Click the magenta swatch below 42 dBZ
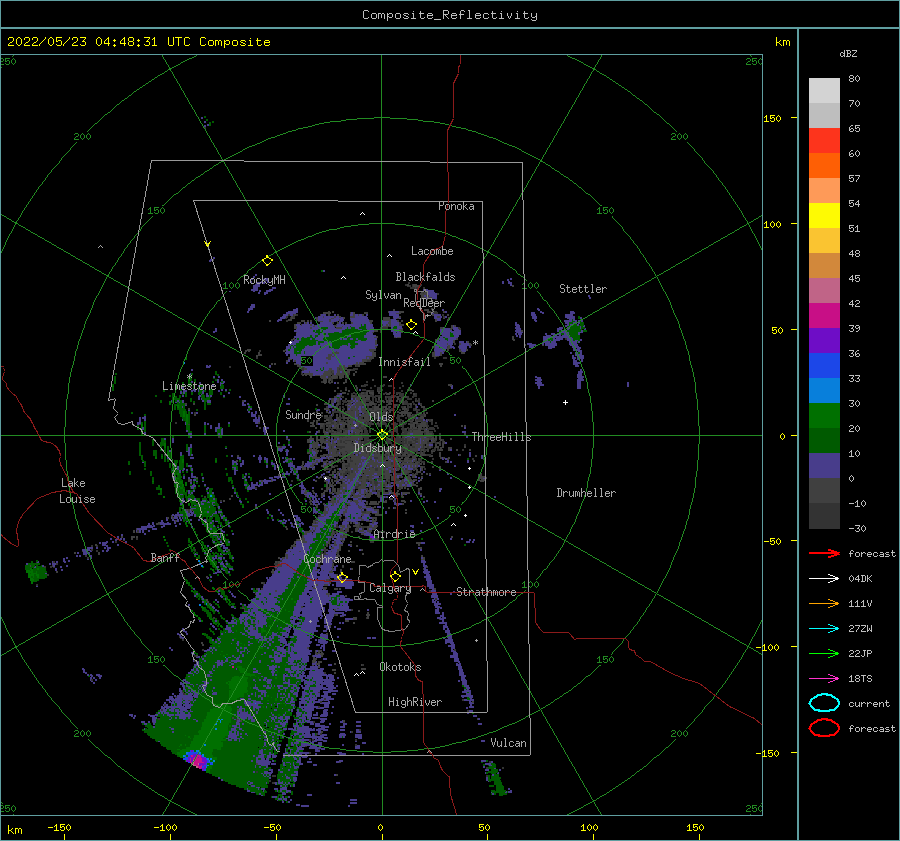This screenshot has height=841, width=900. coord(824,316)
